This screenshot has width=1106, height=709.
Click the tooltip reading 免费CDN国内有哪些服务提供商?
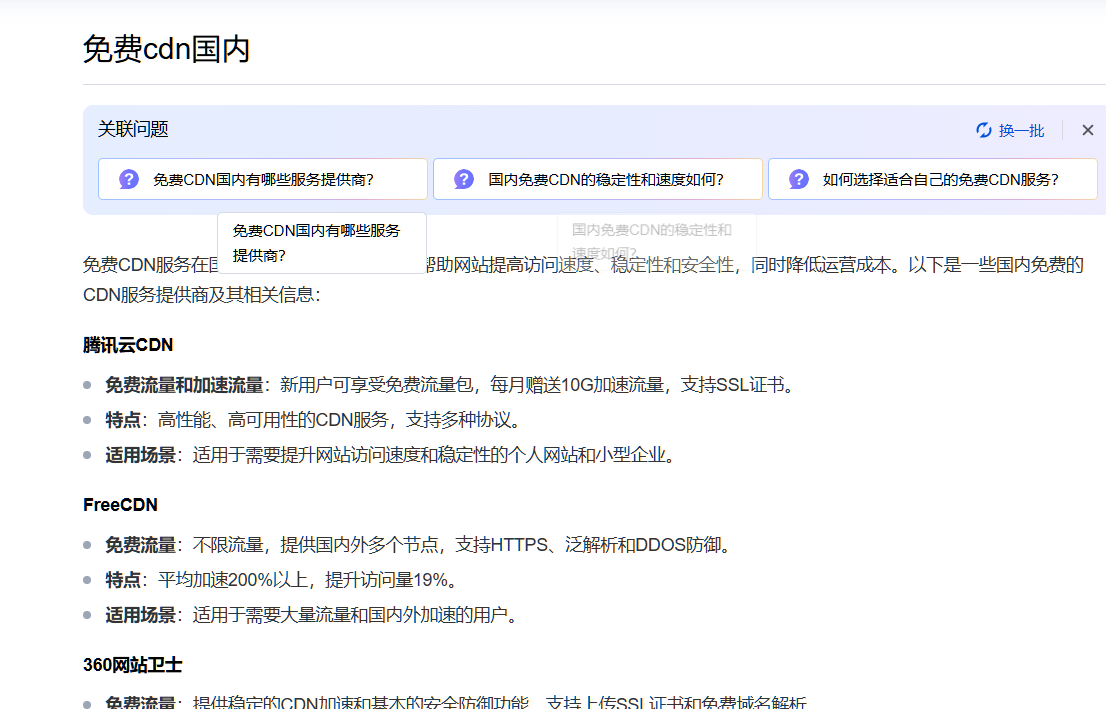pos(322,243)
